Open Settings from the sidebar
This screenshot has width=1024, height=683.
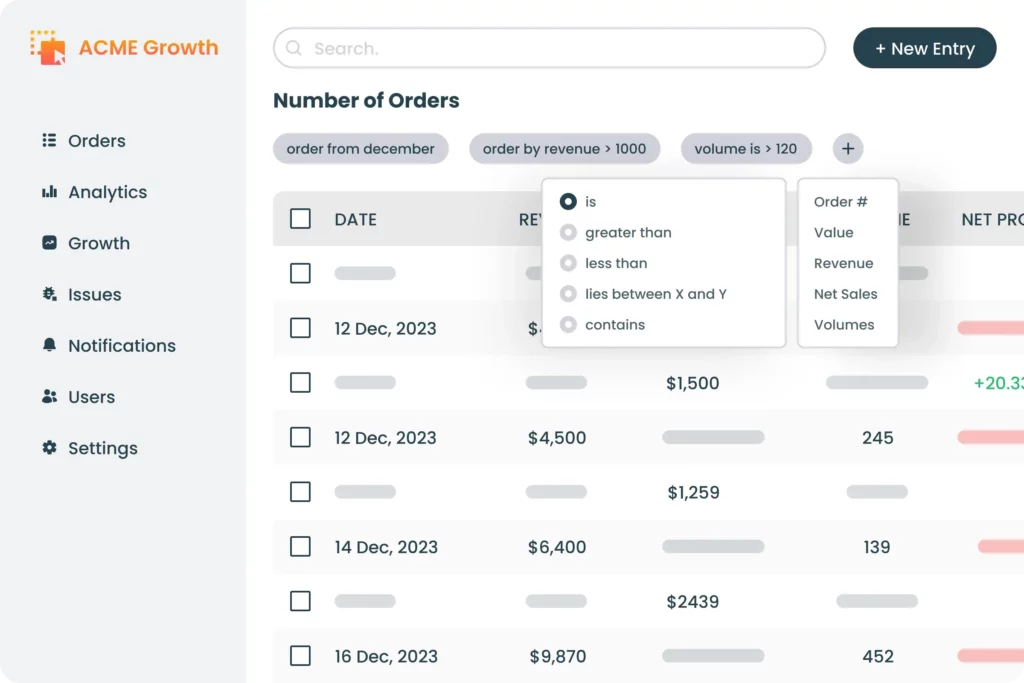(x=102, y=448)
